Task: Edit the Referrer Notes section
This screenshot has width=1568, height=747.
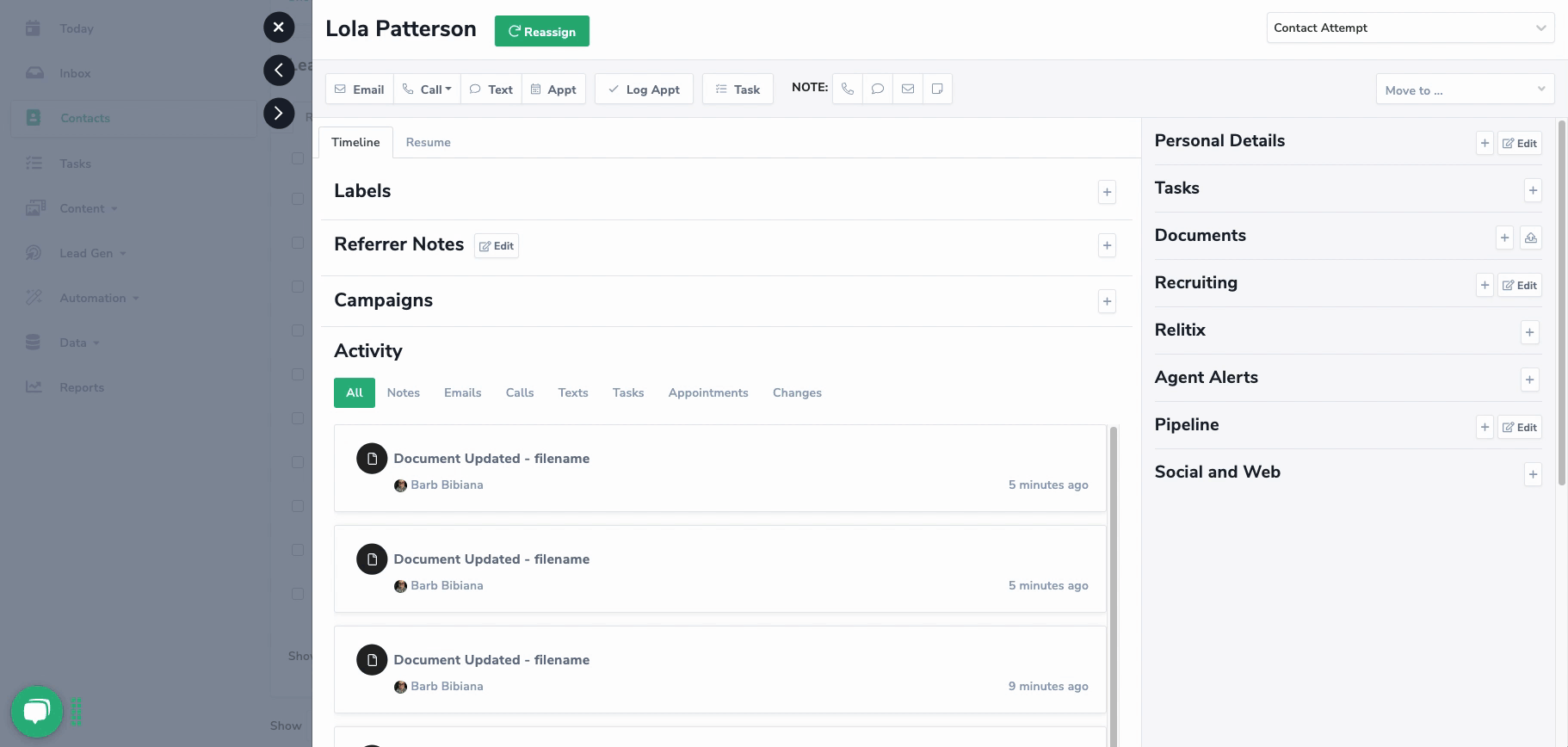Action: [497, 246]
